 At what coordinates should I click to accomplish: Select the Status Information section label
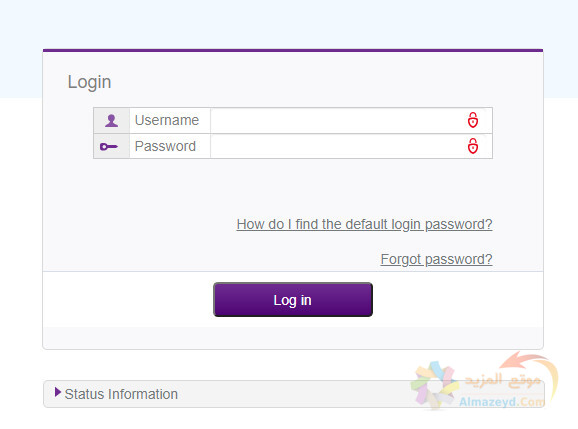pos(121,394)
